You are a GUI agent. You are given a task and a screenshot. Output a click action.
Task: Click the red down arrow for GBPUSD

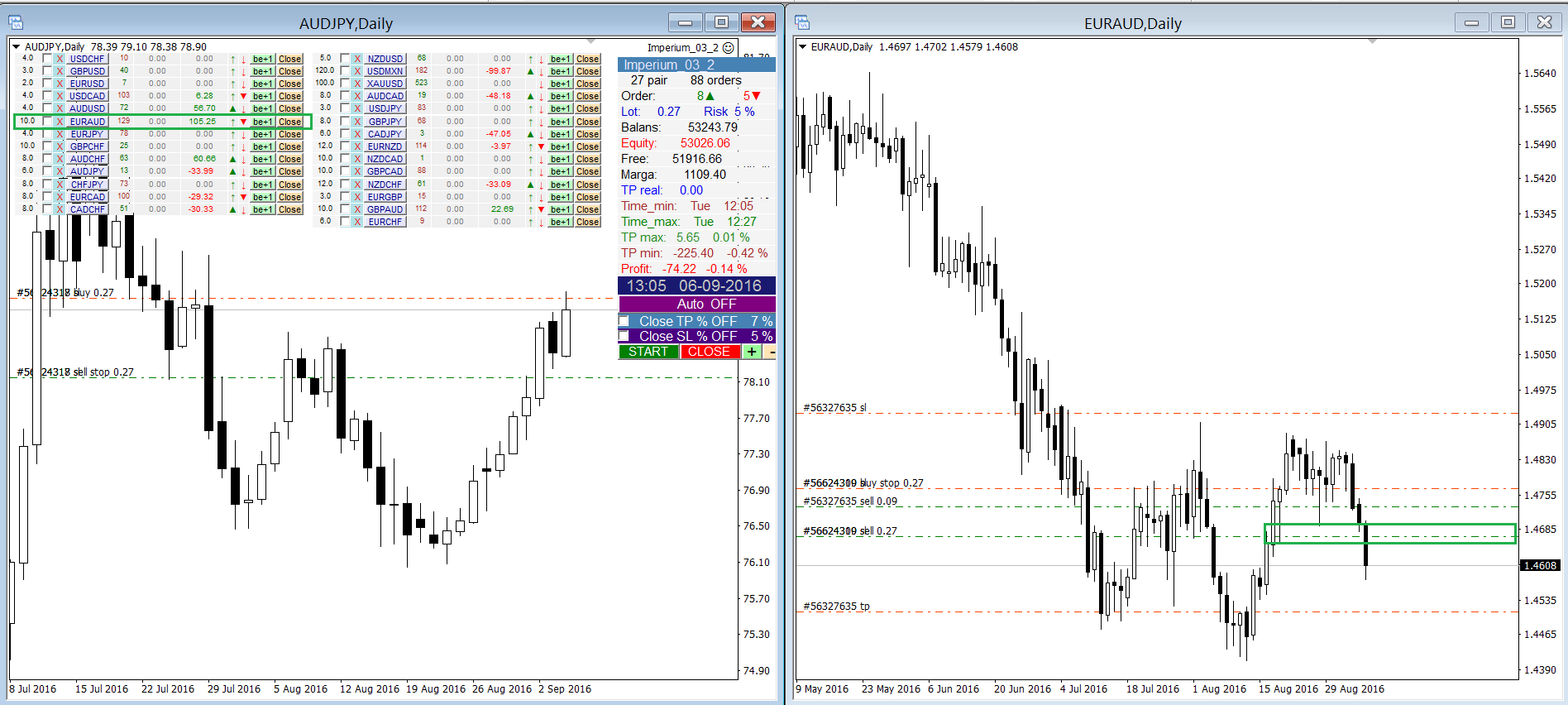tap(243, 71)
